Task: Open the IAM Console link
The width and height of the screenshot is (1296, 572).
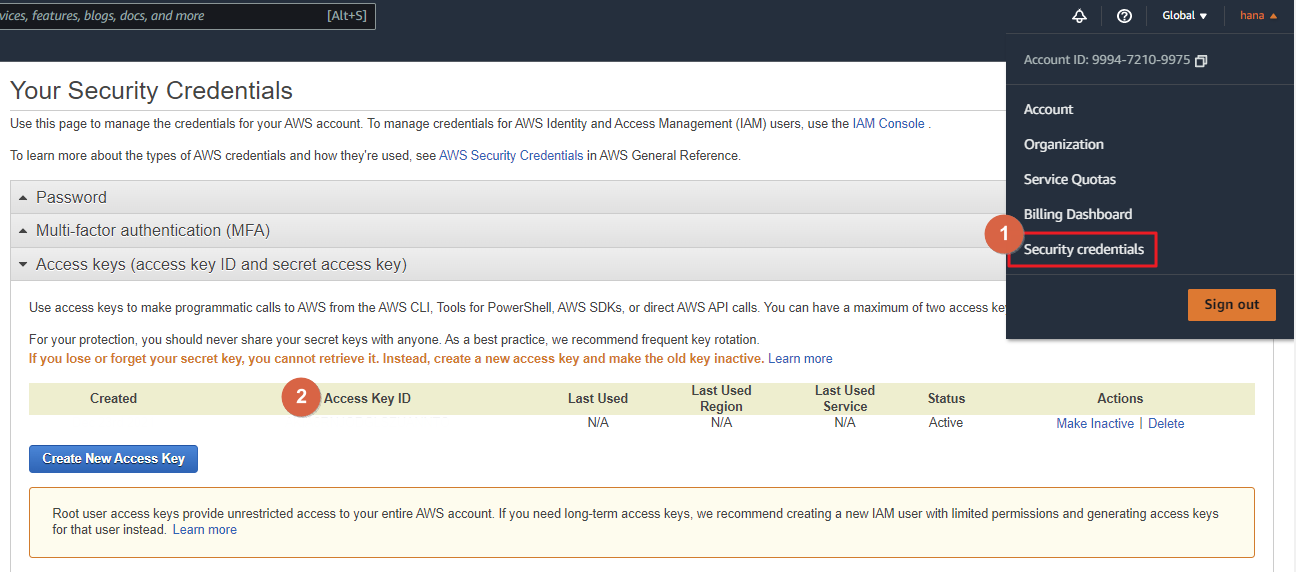Action: tap(888, 123)
